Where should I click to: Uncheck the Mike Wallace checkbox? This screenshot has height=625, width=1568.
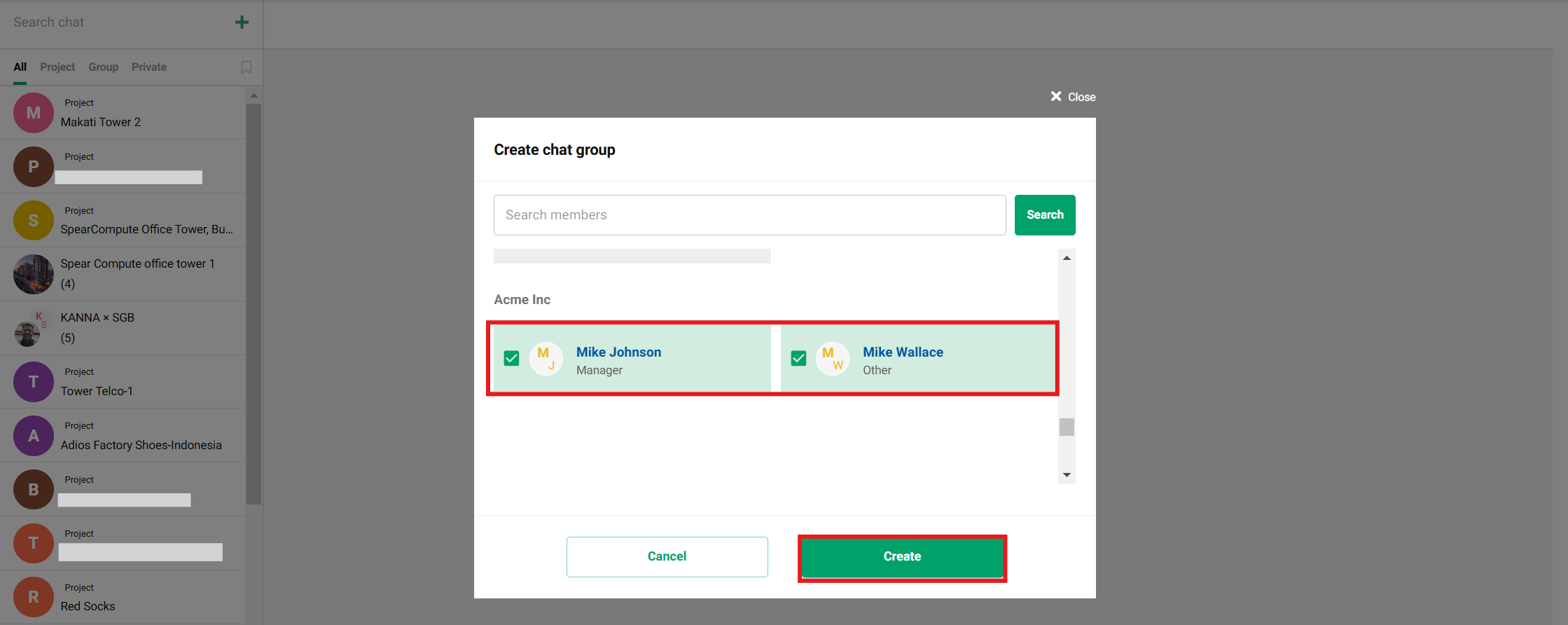coord(798,359)
